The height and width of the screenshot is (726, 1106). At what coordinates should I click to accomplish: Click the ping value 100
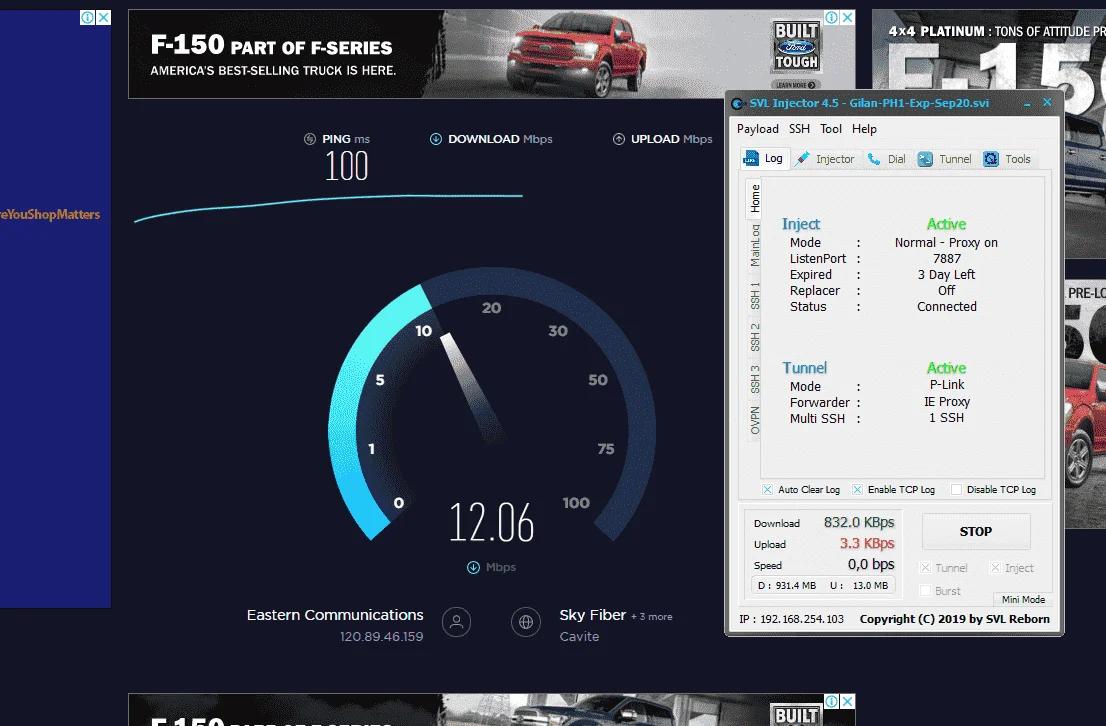[x=346, y=167]
